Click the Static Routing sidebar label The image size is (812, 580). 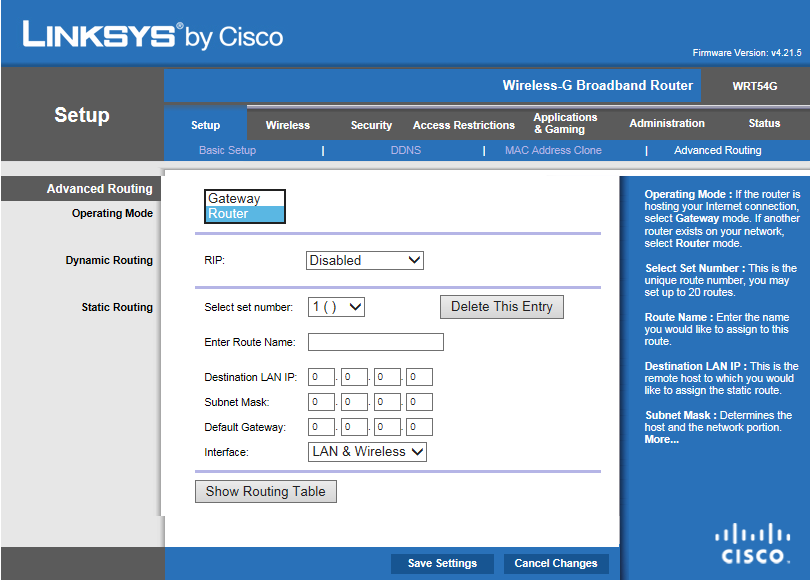[x=117, y=307]
